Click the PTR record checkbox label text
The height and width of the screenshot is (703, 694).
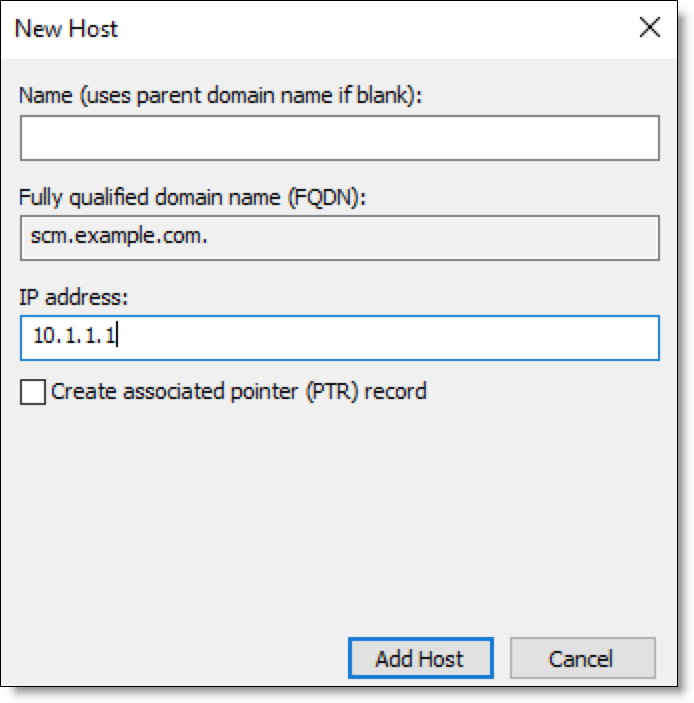(x=239, y=391)
